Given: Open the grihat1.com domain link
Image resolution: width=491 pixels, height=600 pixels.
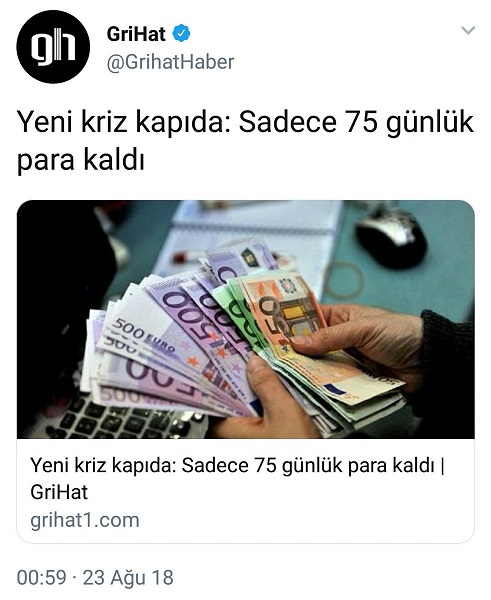Looking at the screenshot, I should tap(85, 520).
